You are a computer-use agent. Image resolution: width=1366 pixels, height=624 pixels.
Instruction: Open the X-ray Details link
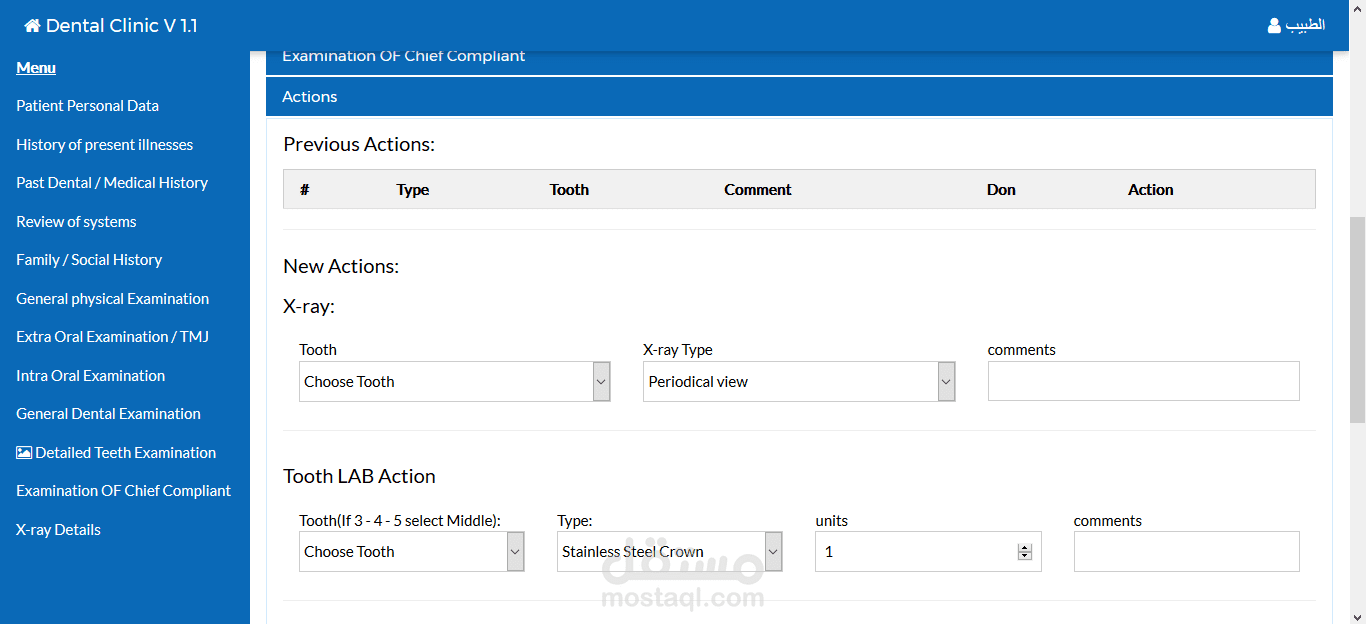coord(58,530)
